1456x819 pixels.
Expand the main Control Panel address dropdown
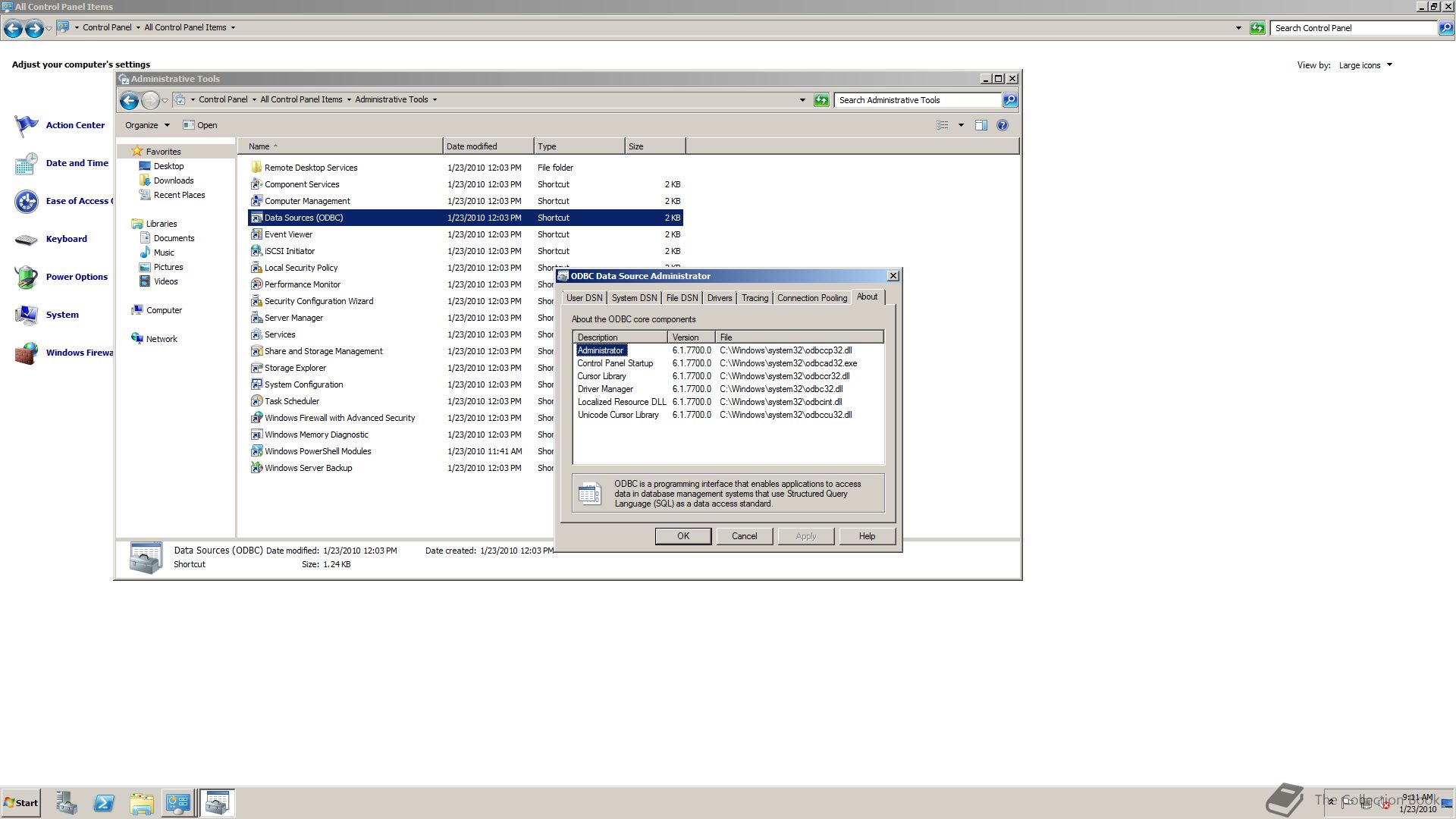1238,28
